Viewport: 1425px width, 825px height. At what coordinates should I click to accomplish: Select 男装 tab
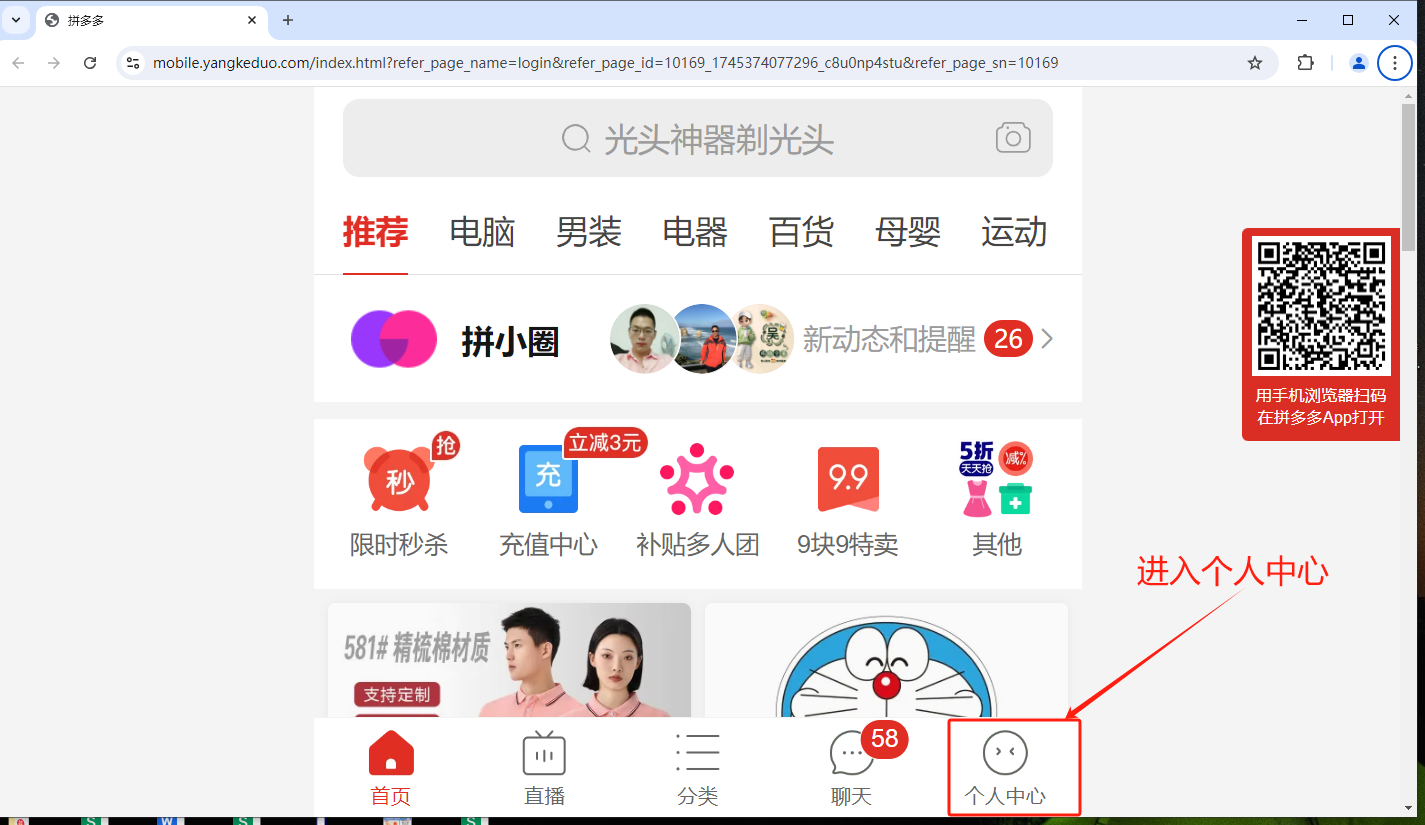pos(588,232)
